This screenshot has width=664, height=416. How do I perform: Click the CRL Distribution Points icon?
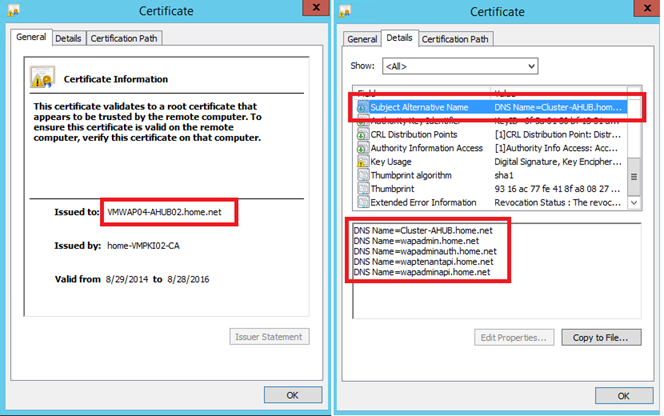point(362,135)
